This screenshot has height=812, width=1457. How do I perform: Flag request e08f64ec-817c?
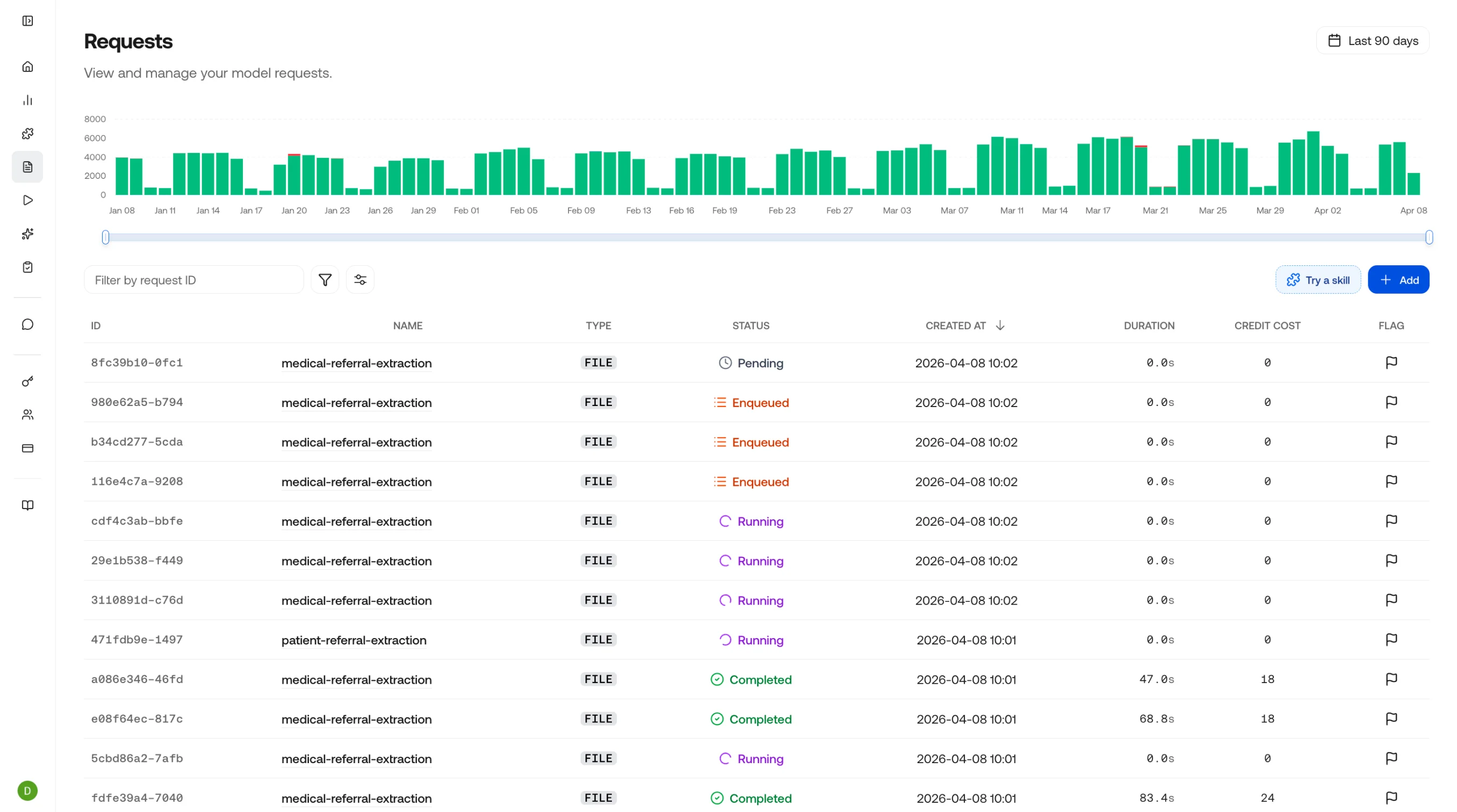pos(1391,719)
